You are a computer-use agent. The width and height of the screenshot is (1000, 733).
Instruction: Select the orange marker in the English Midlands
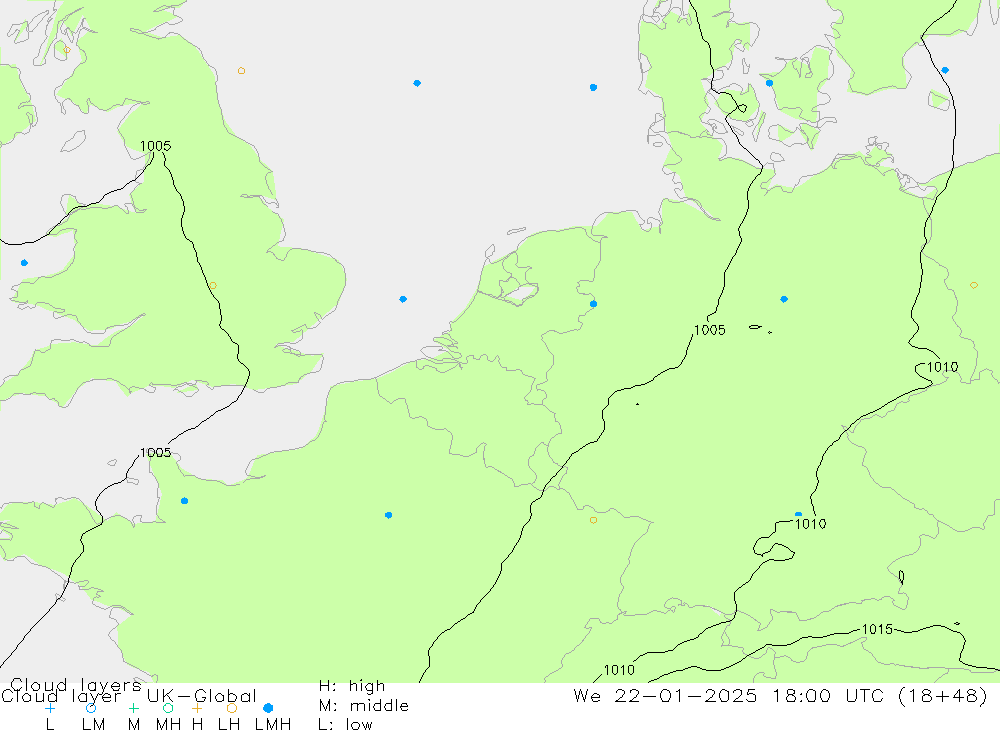tap(212, 286)
